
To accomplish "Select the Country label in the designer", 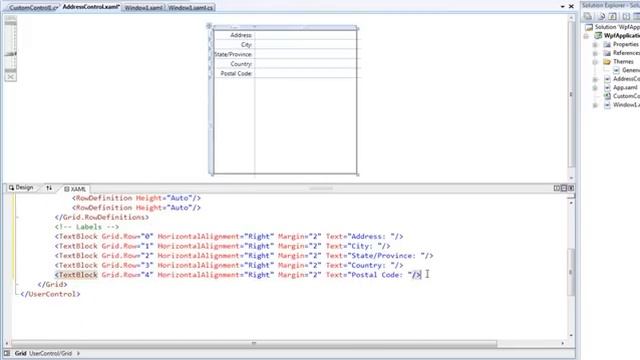I will 241,64.
